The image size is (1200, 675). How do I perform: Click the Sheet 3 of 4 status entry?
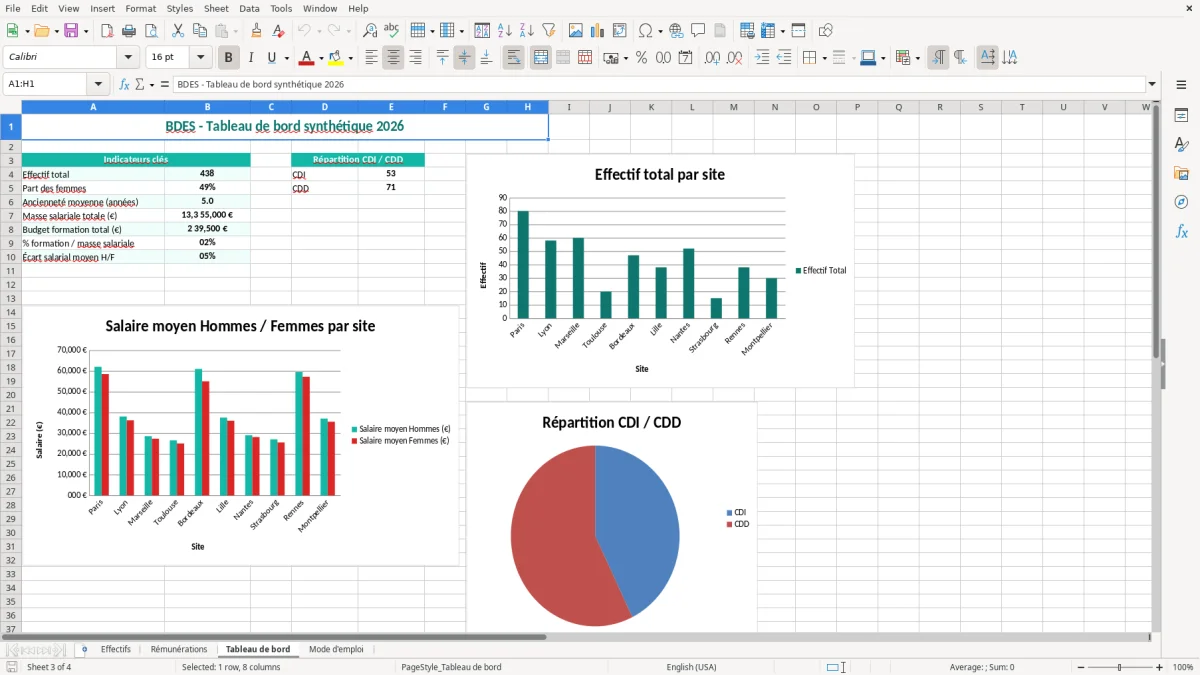click(x=49, y=667)
